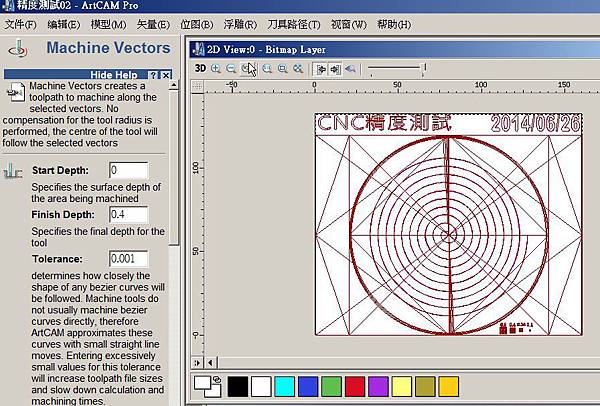Select the black color swatch
Screen dimensions: 600x406
[238, 386]
